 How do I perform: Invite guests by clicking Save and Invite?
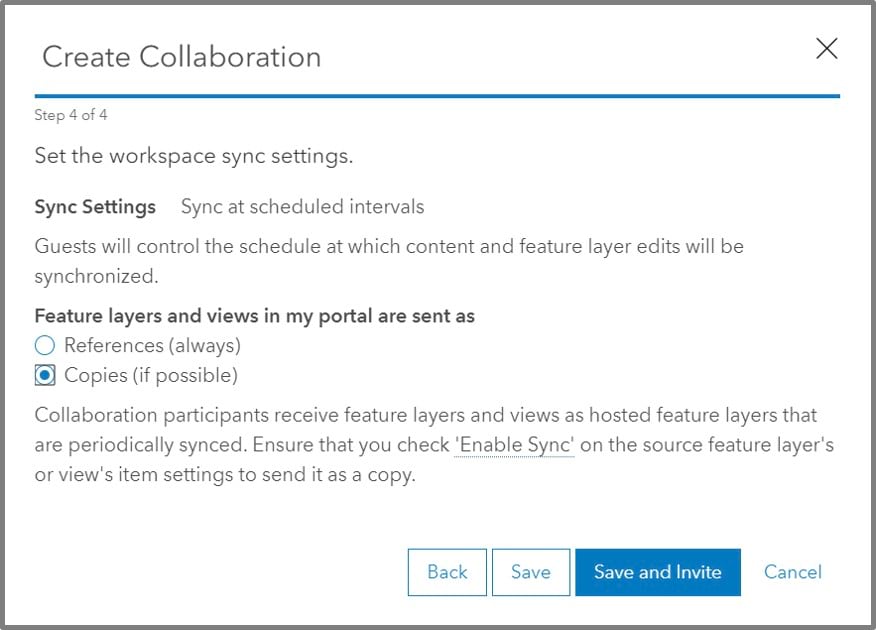point(657,572)
